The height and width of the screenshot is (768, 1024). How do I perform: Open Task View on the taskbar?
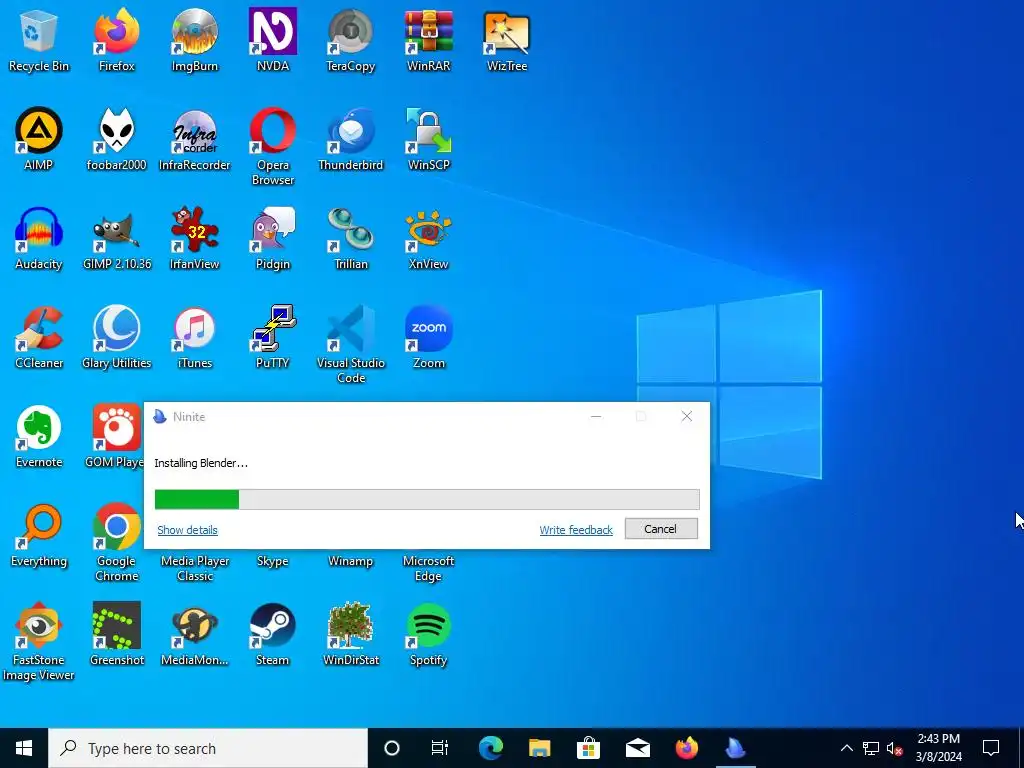440,748
